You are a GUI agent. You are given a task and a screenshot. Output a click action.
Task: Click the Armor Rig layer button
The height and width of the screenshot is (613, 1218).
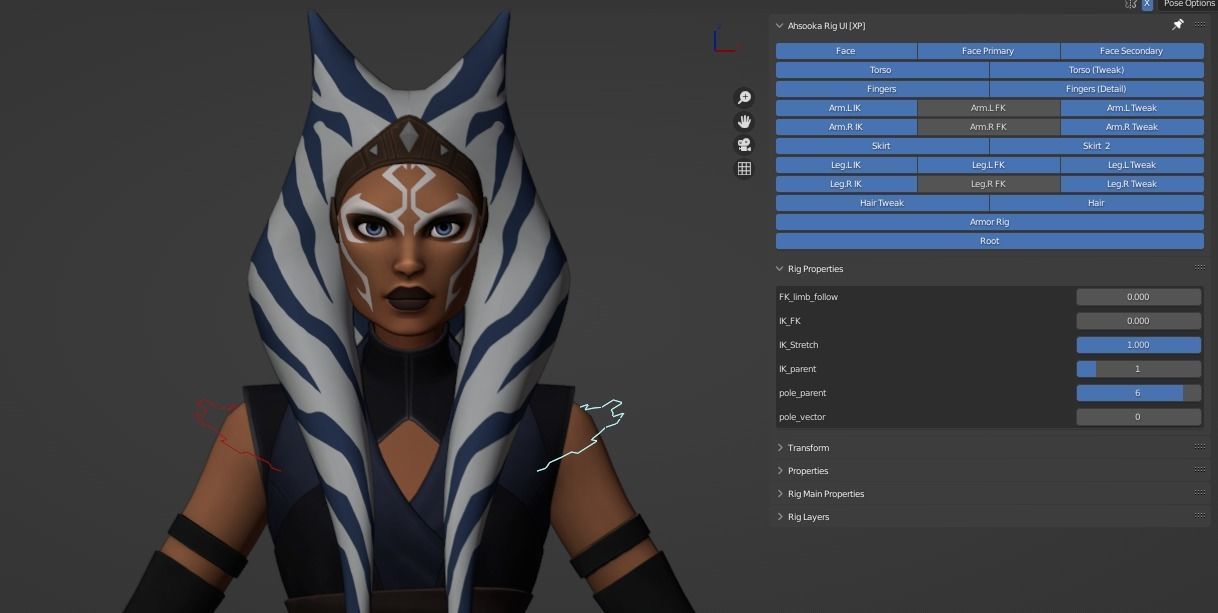point(990,222)
